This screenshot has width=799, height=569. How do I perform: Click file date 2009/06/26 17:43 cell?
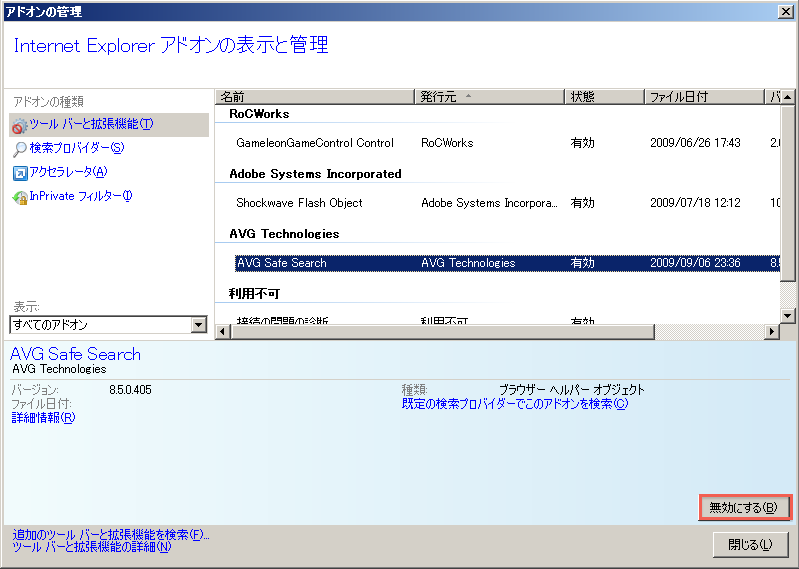[695, 143]
